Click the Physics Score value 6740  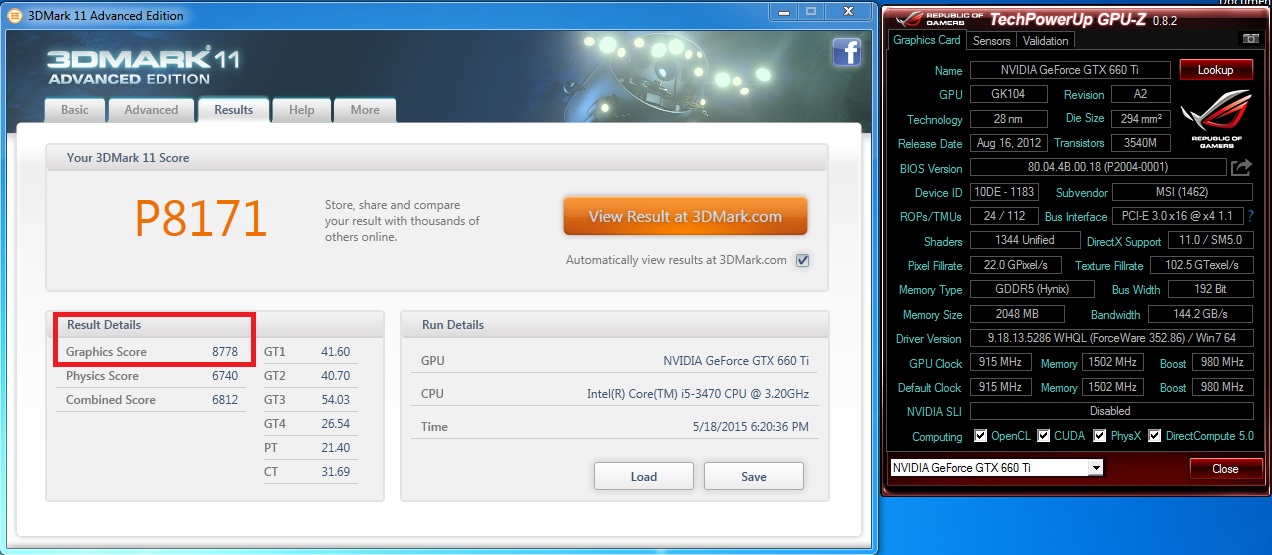coord(224,376)
